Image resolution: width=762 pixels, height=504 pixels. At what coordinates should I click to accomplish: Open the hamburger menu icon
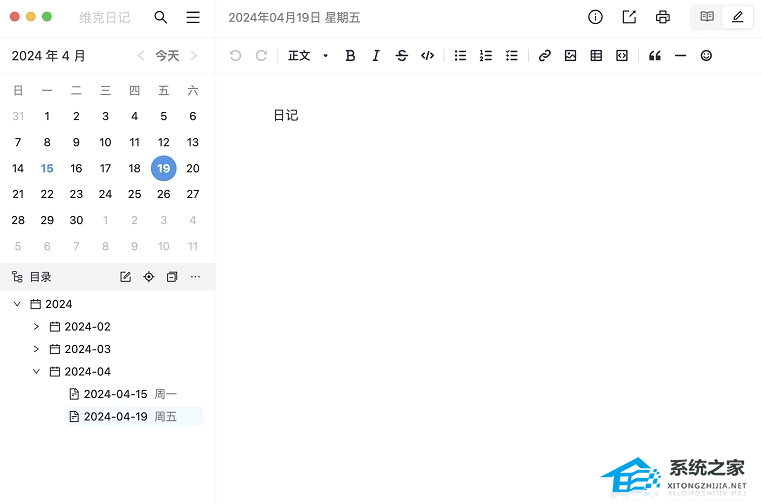coord(193,17)
